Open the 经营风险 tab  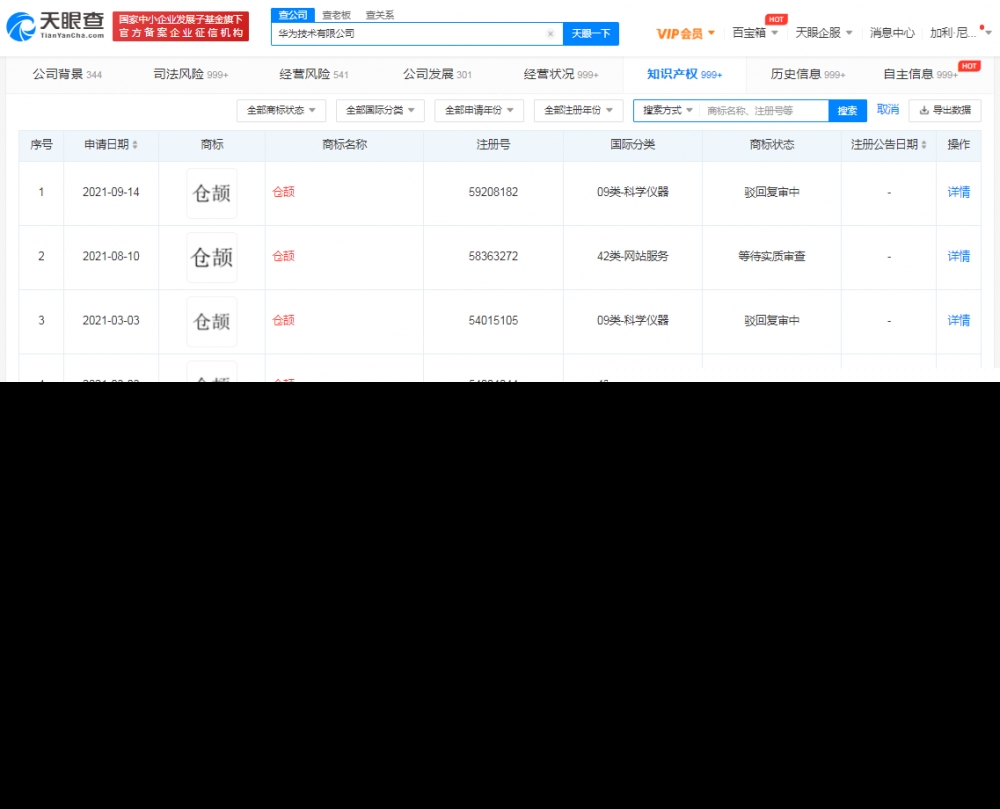(x=314, y=74)
